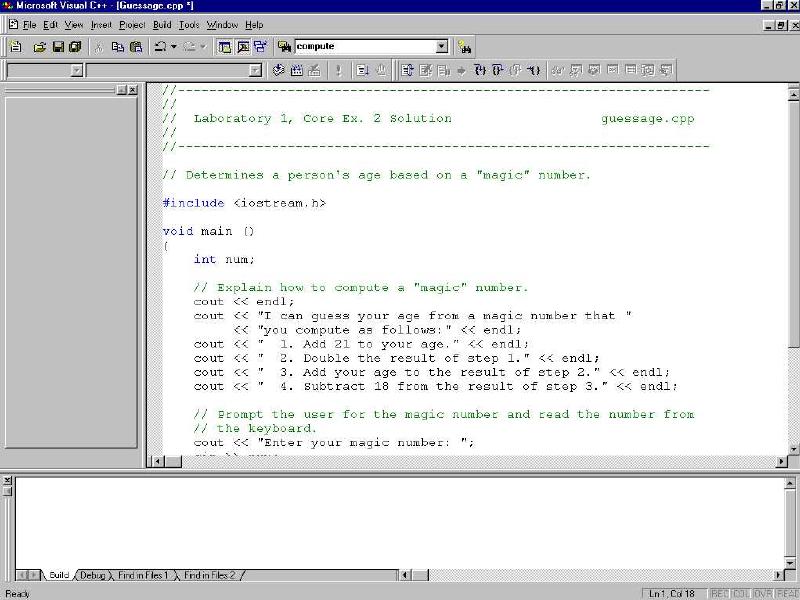Open the compute search history dropdown

coord(441,46)
